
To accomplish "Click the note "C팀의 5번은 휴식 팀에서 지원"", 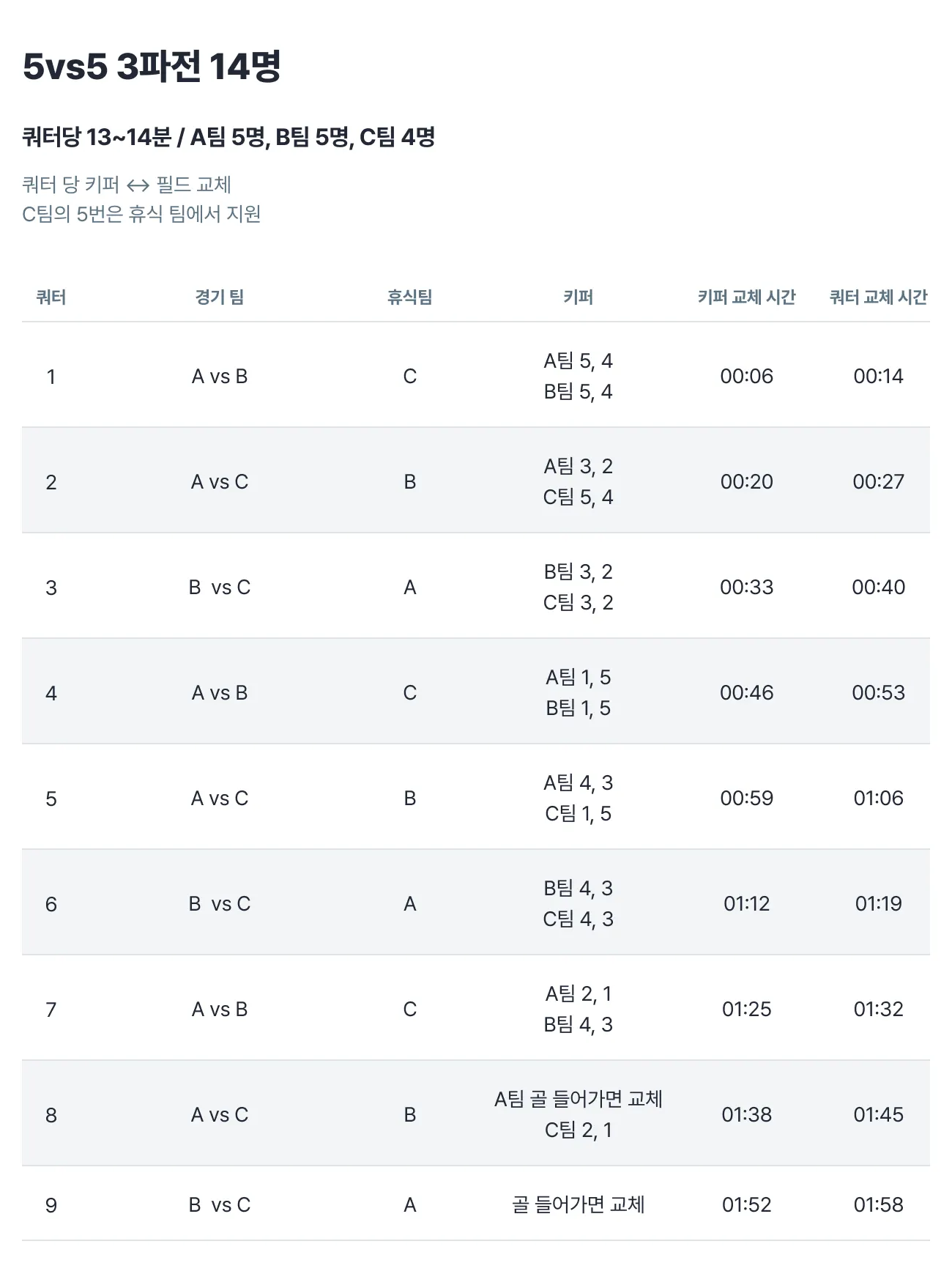I will pos(141,214).
